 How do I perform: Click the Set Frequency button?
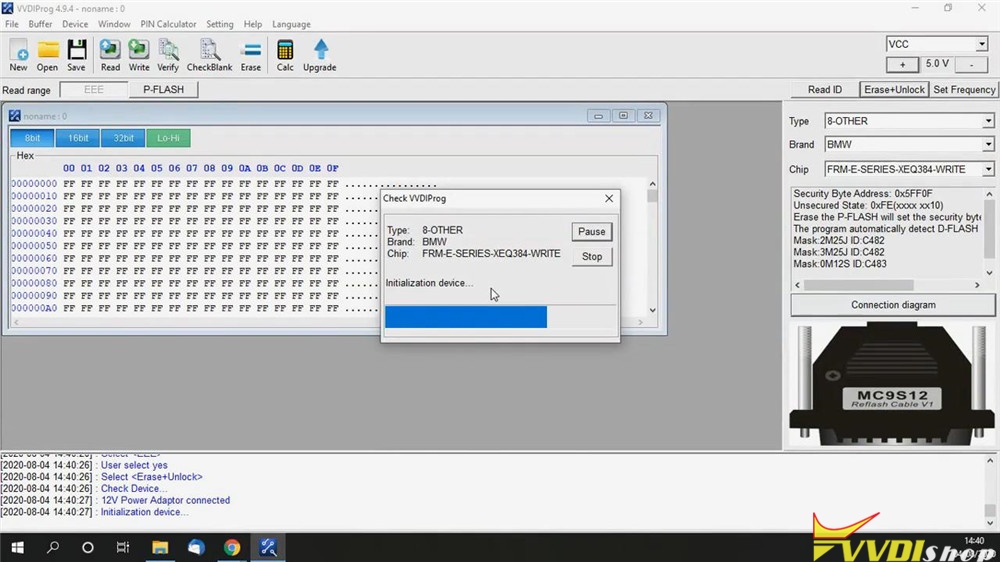pyautogui.click(x=964, y=90)
